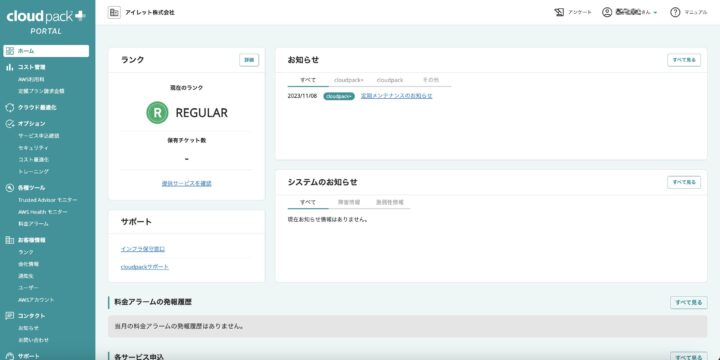Open the user account dropdown arrow
This screenshot has width=720, height=360.
[655, 13]
